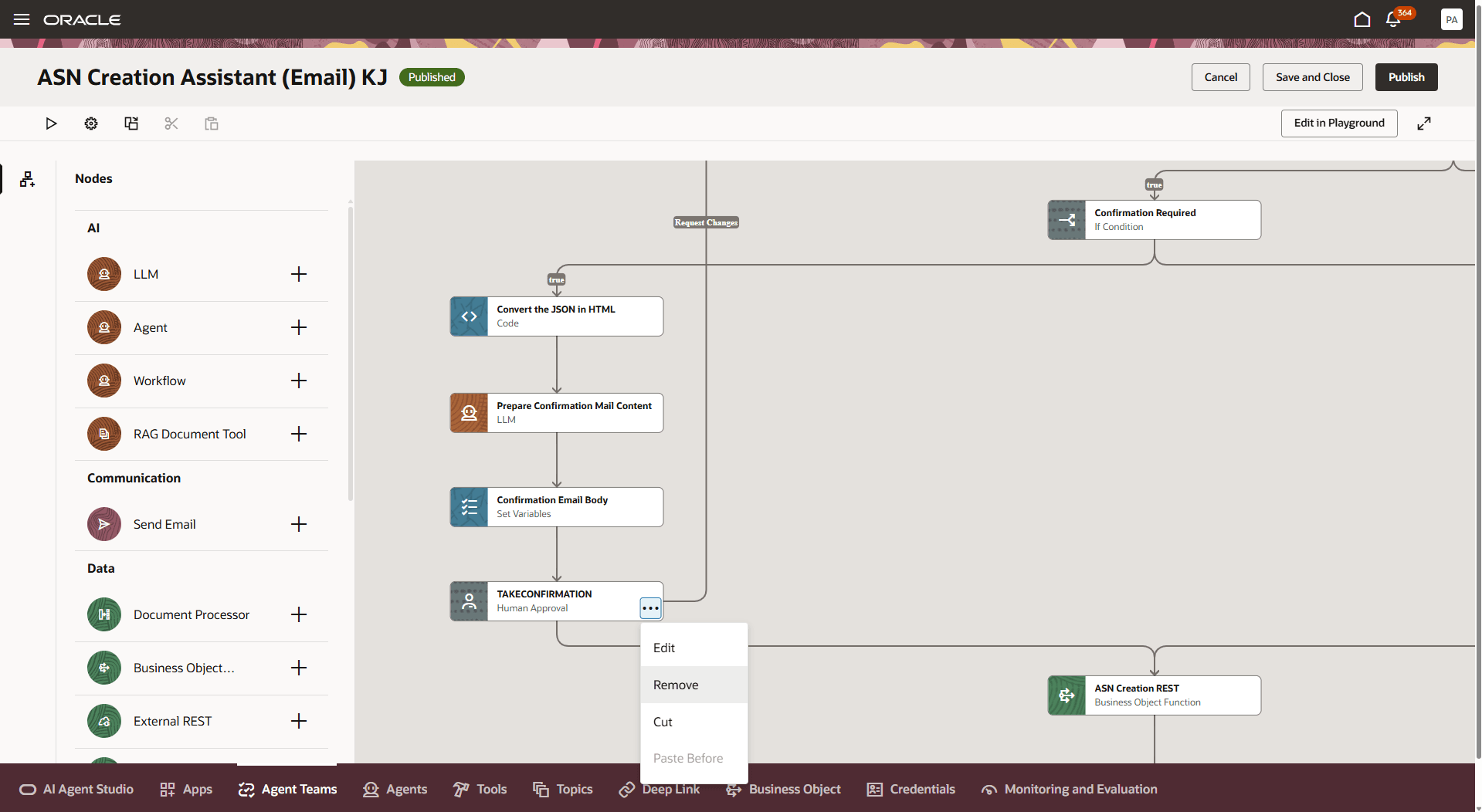Select the Confirmation Email Body node
The width and height of the screenshot is (1482, 812).
557,507
